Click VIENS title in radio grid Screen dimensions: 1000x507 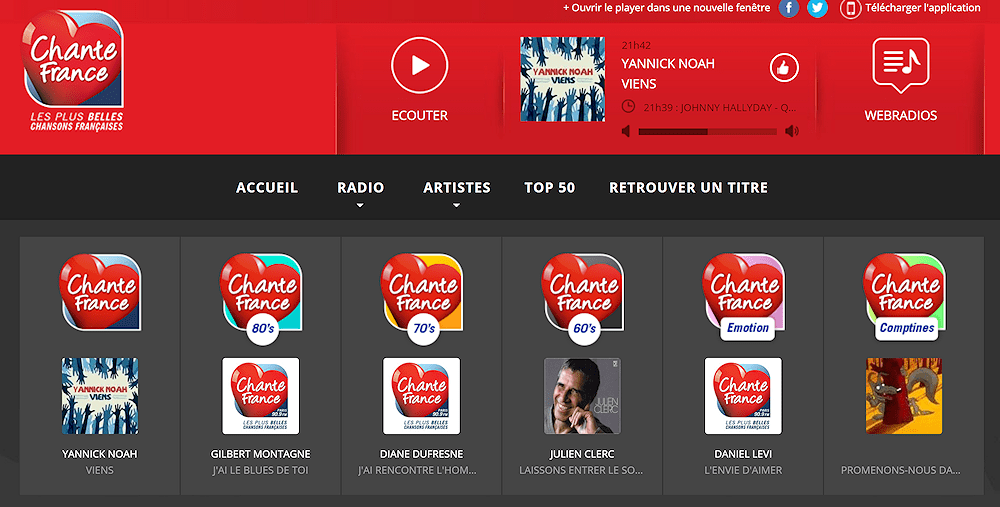(x=99, y=470)
